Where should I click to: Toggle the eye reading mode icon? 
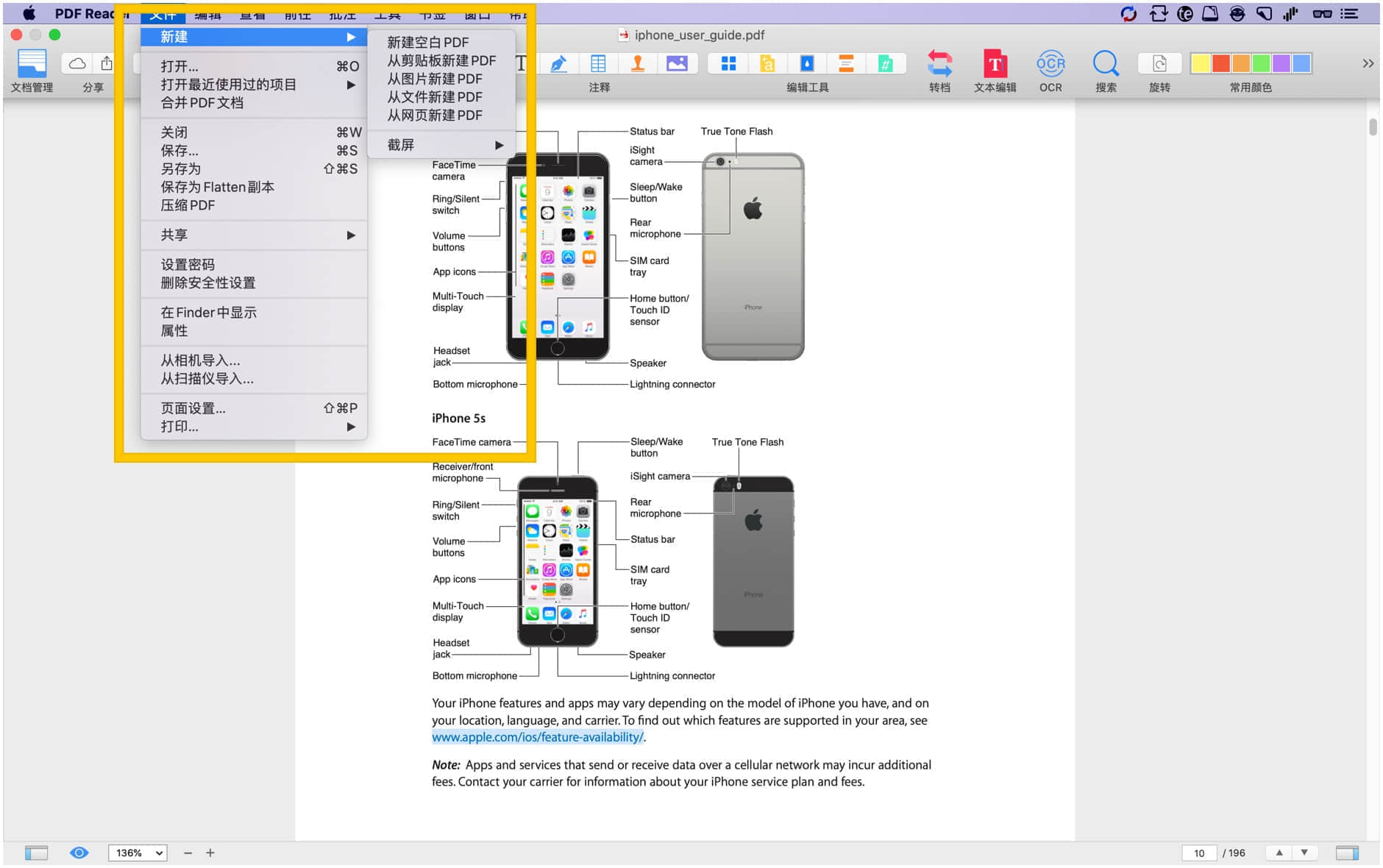(79, 853)
